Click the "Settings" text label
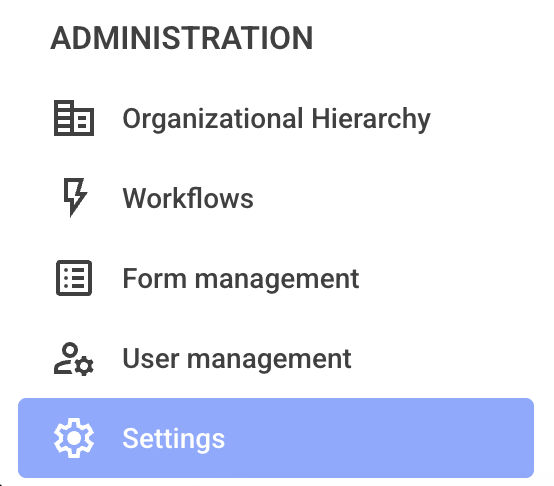The image size is (554, 486). click(173, 439)
